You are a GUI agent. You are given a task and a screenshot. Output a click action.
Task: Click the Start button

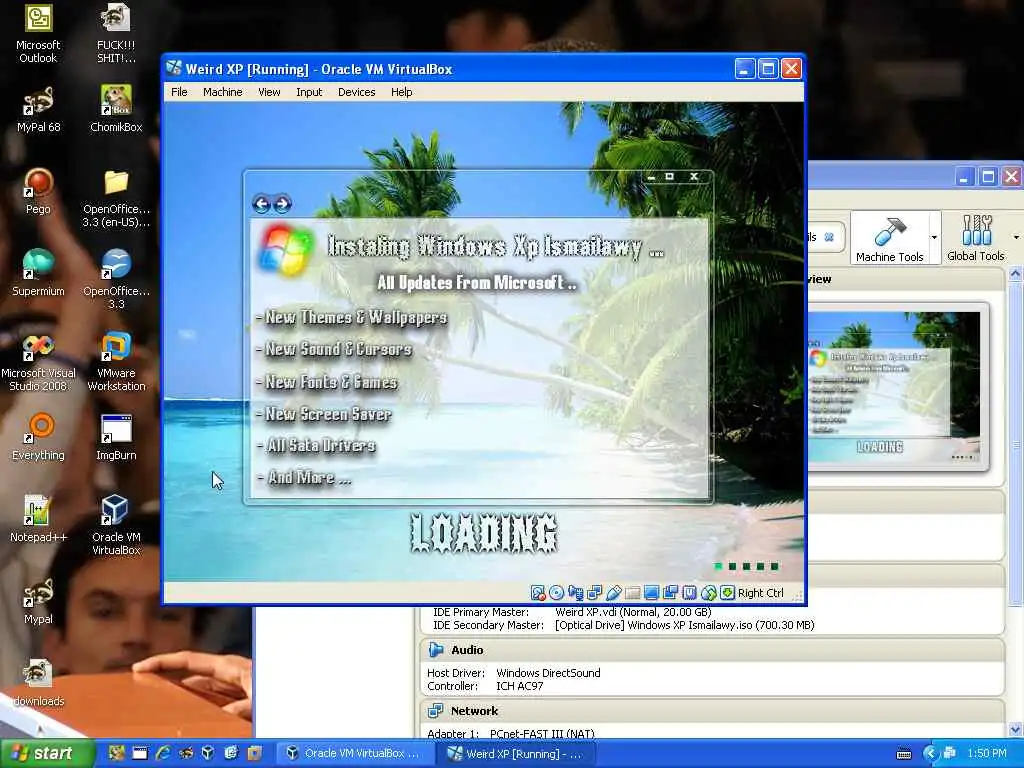[x=46, y=753]
